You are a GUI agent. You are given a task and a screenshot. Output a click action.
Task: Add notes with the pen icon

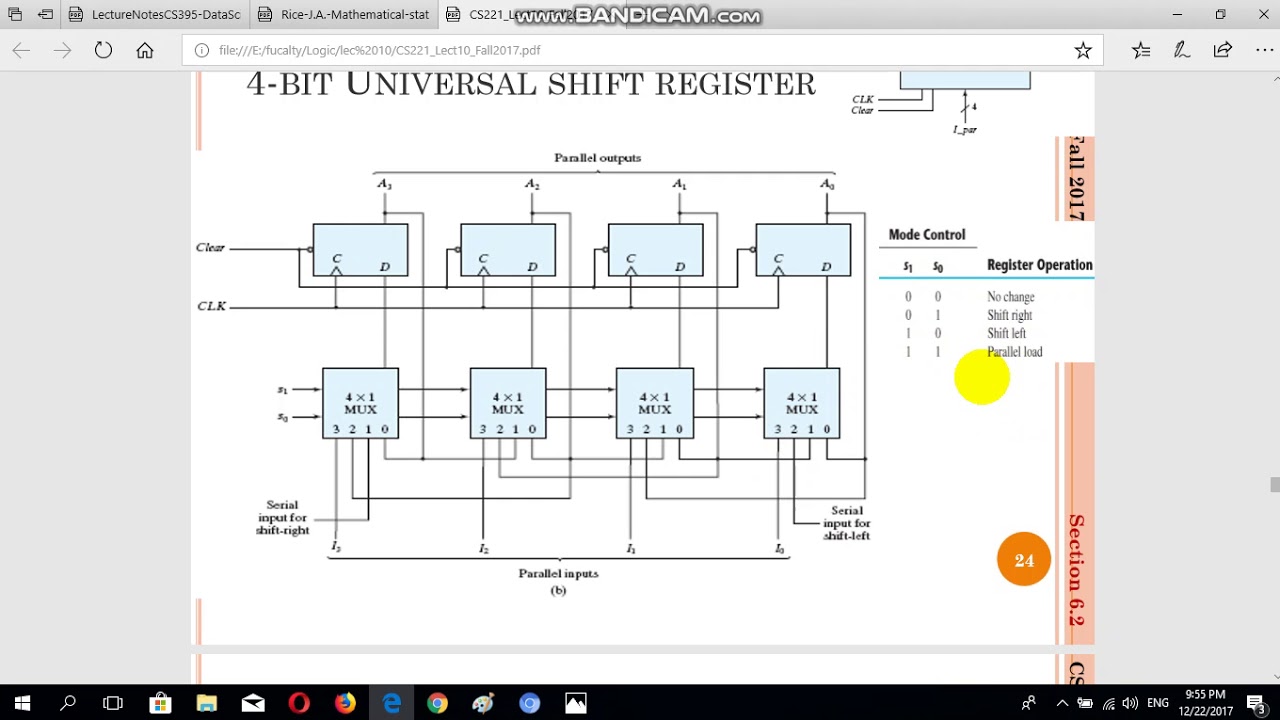coord(1181,50)
